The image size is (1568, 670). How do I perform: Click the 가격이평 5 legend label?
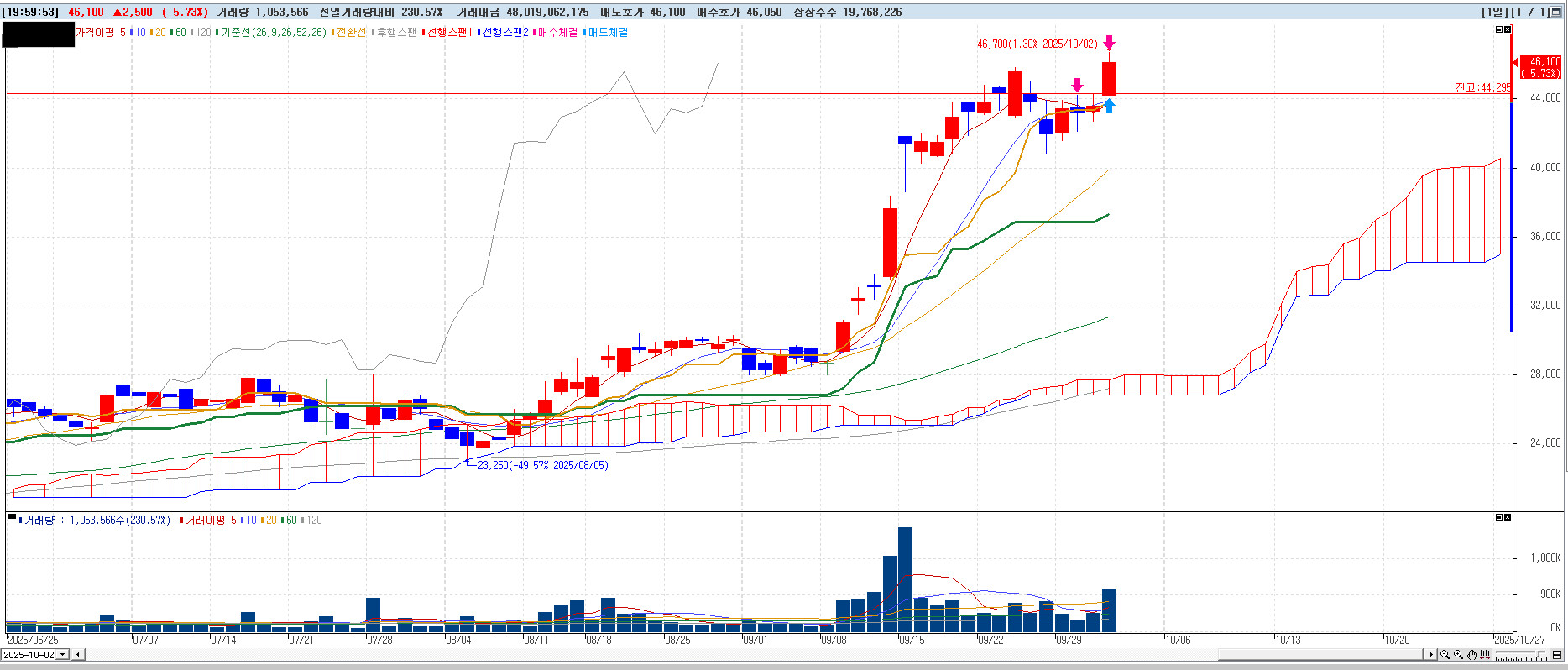tap(100, 33)
